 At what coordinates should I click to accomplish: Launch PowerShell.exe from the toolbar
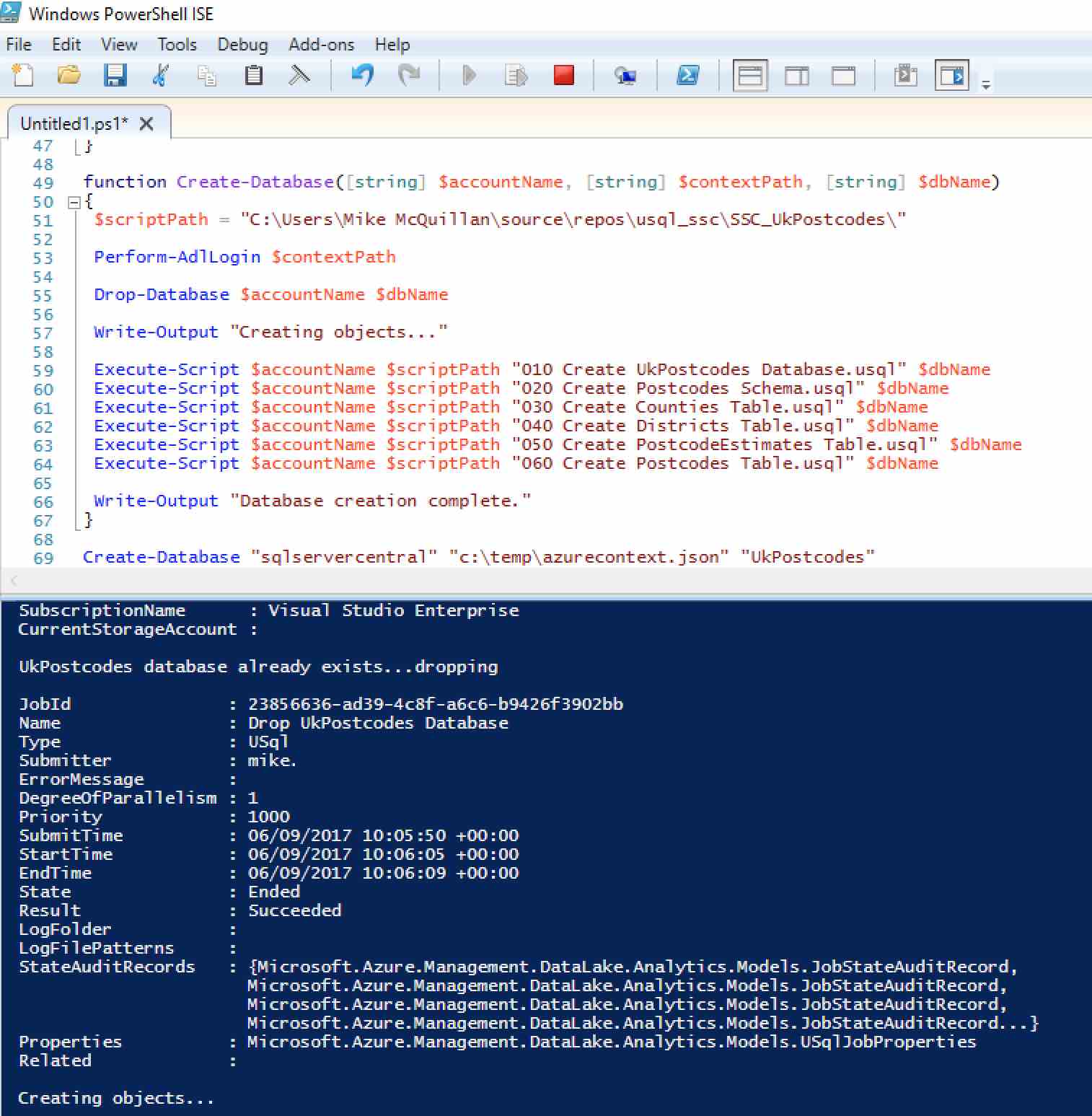coord(687,75)
